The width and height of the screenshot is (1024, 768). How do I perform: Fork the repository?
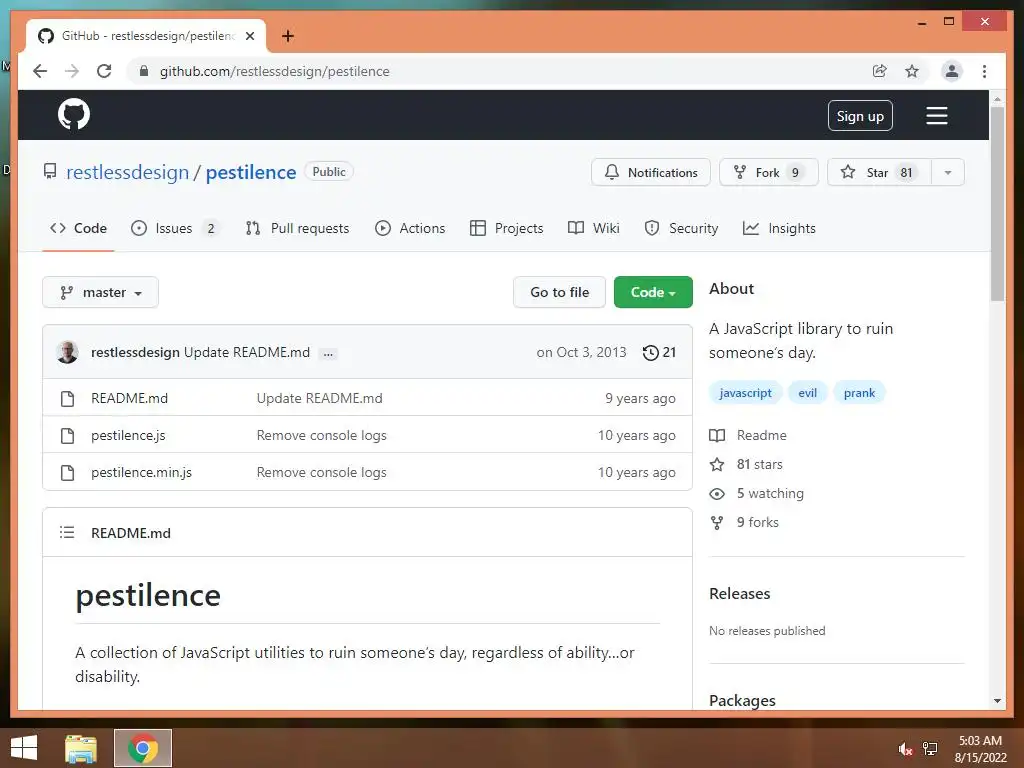click(x=769, y=172)
